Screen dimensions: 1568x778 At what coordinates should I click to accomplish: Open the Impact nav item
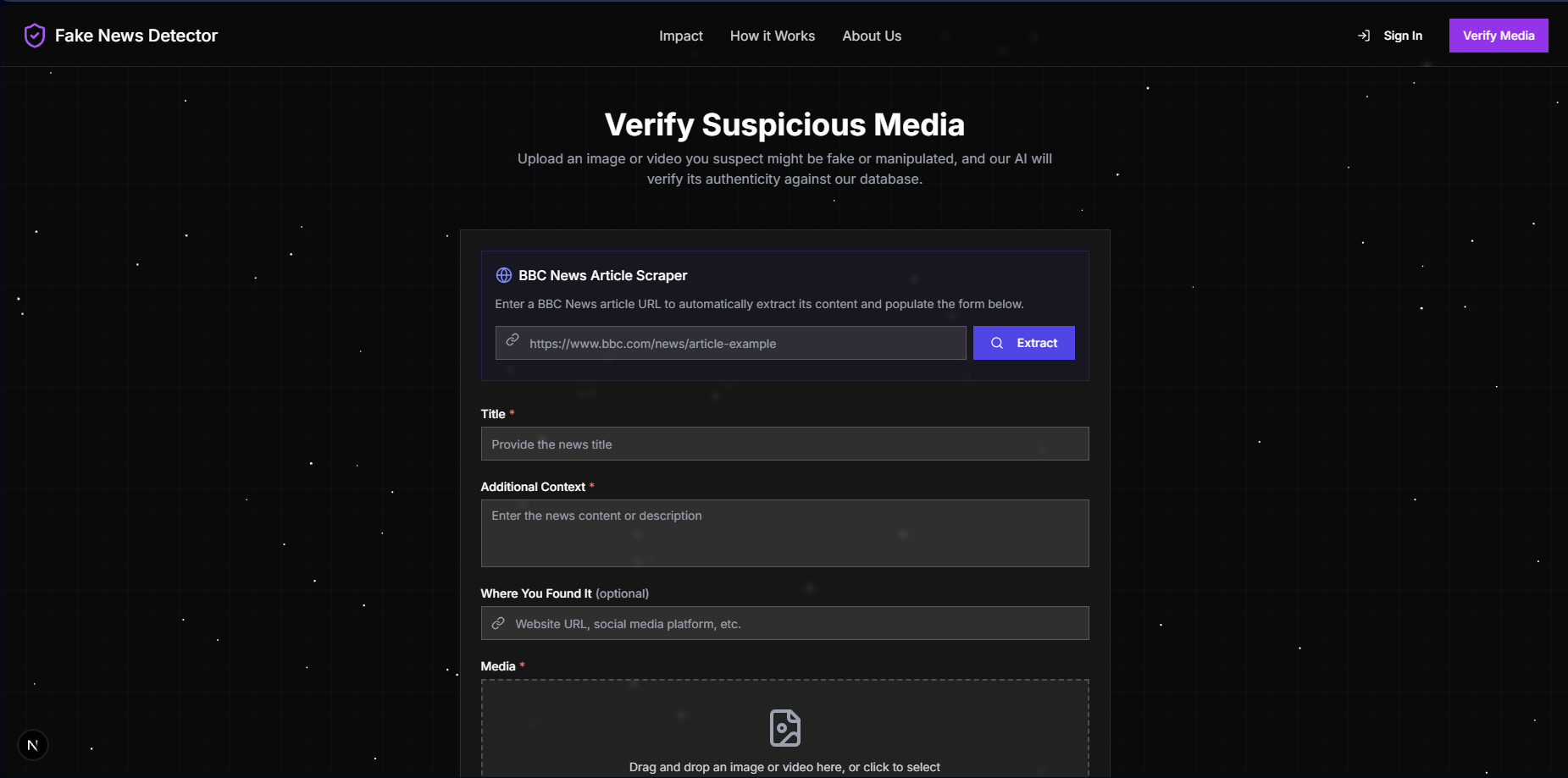click(x=680, y=36)
